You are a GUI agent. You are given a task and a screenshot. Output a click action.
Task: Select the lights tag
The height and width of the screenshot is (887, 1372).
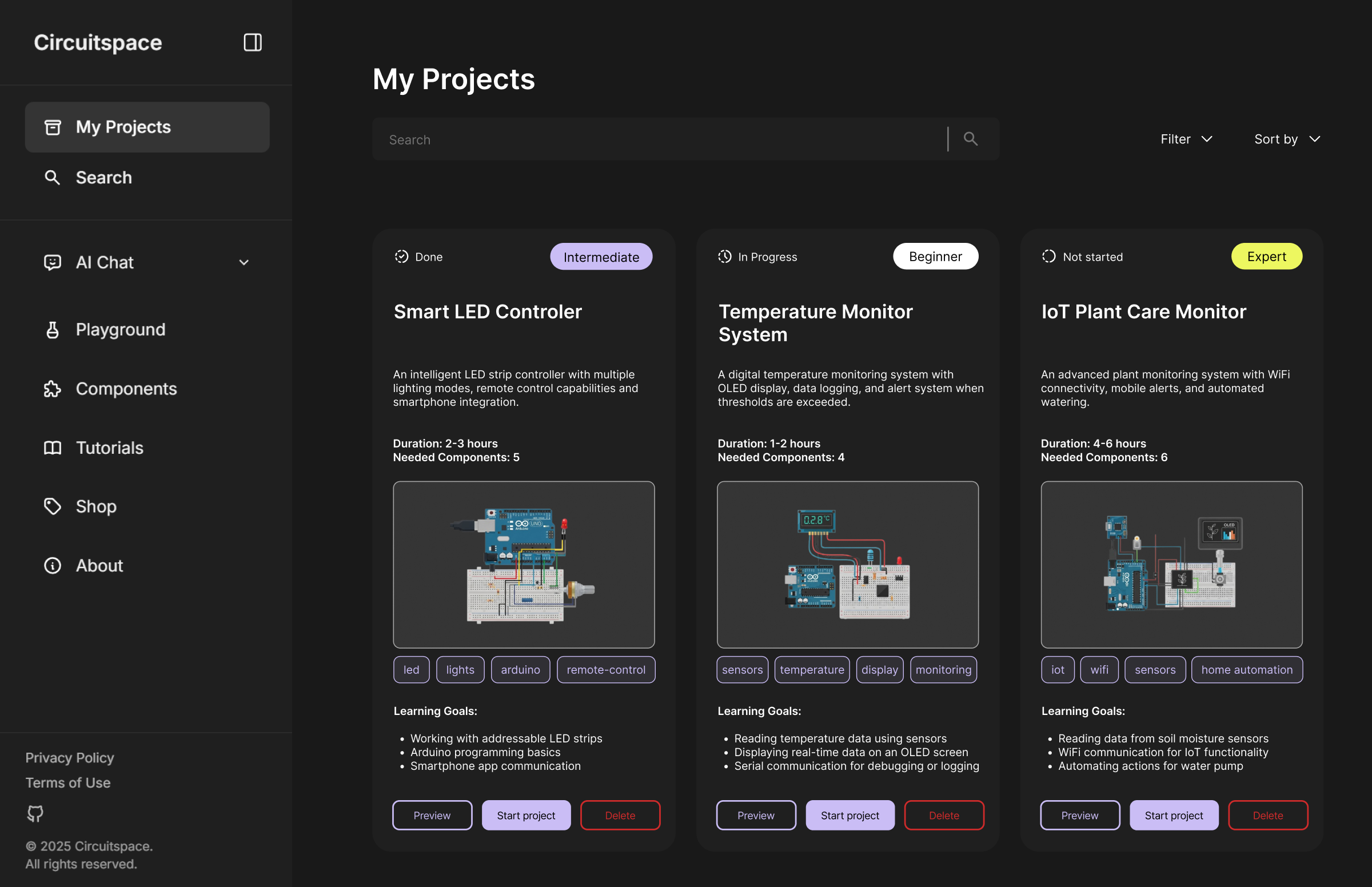point(460,669)
